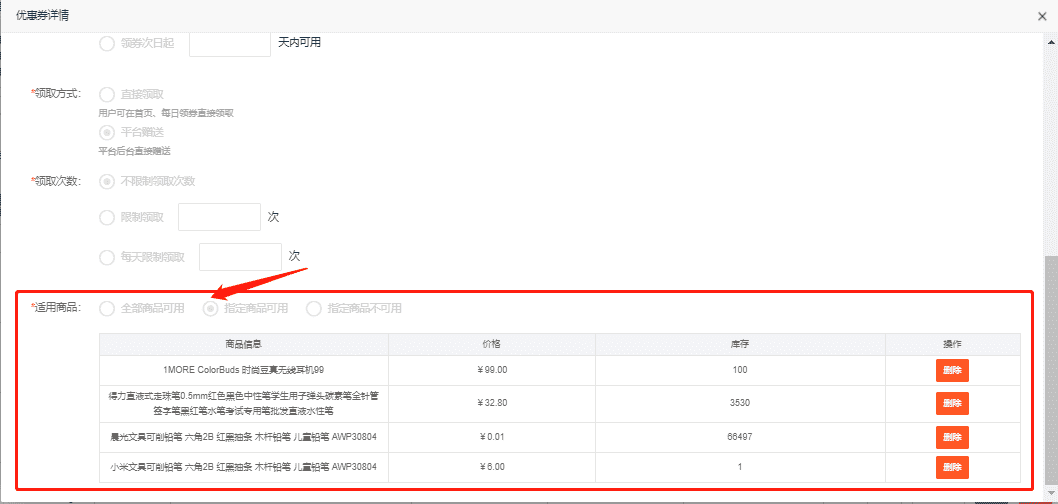1058x504 pixels.
Task: Click the 库存 column header
Action: [x=740, y=344]
